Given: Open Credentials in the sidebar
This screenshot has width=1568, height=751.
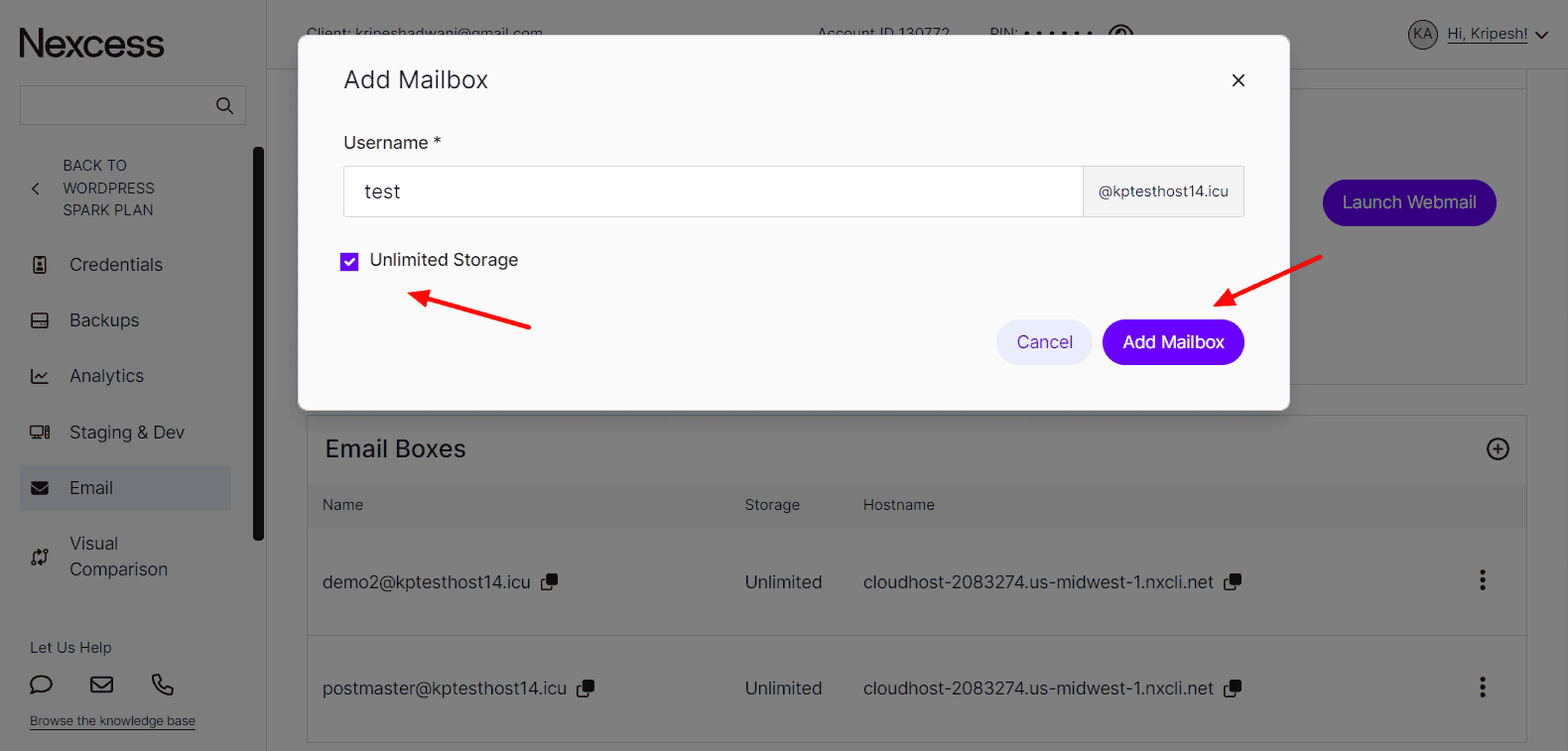Looking at the screenshot, I should tap(115, 265).
